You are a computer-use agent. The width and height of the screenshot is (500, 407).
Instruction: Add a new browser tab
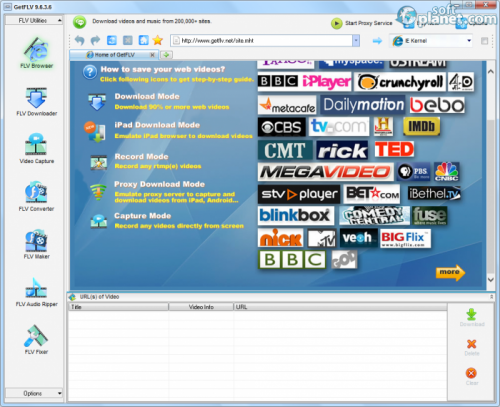point(166,55)
